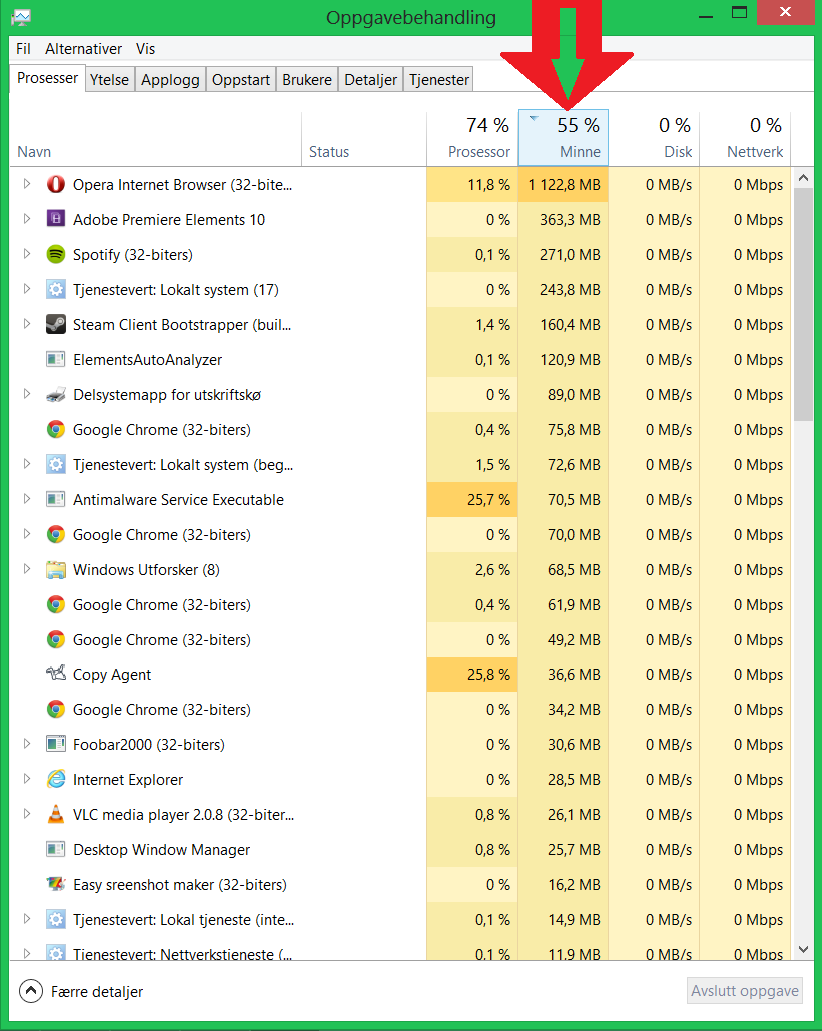Click the Spotify process icon
Viewport: 822px width, 1031px height.
click(56, 254)
